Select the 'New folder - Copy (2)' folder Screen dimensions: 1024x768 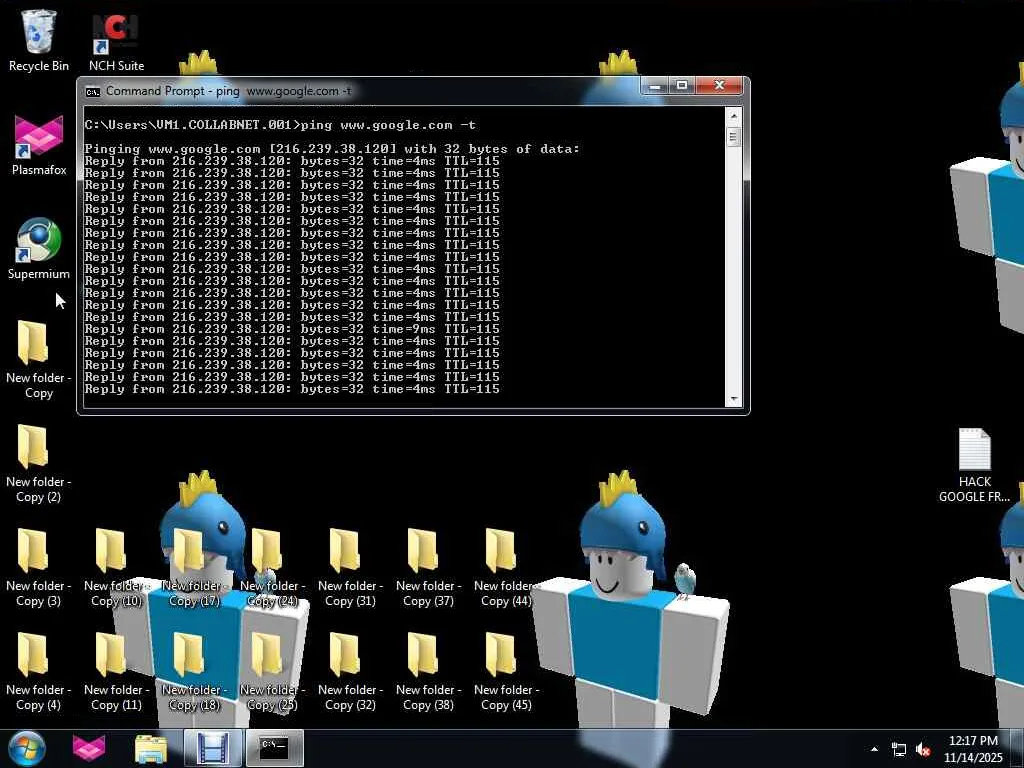(38, 464)
